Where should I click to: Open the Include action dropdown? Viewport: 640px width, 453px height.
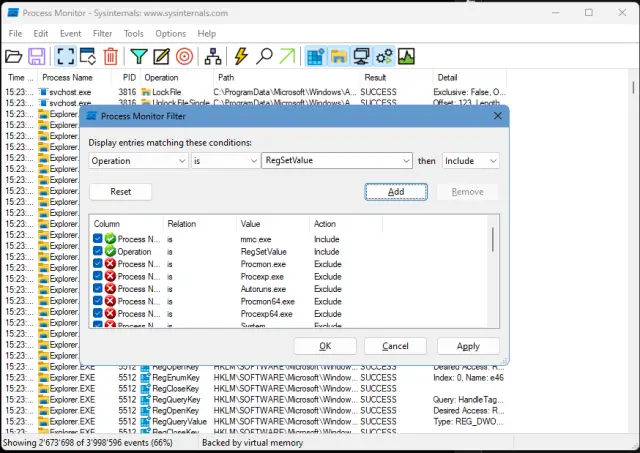pos(492,161)
